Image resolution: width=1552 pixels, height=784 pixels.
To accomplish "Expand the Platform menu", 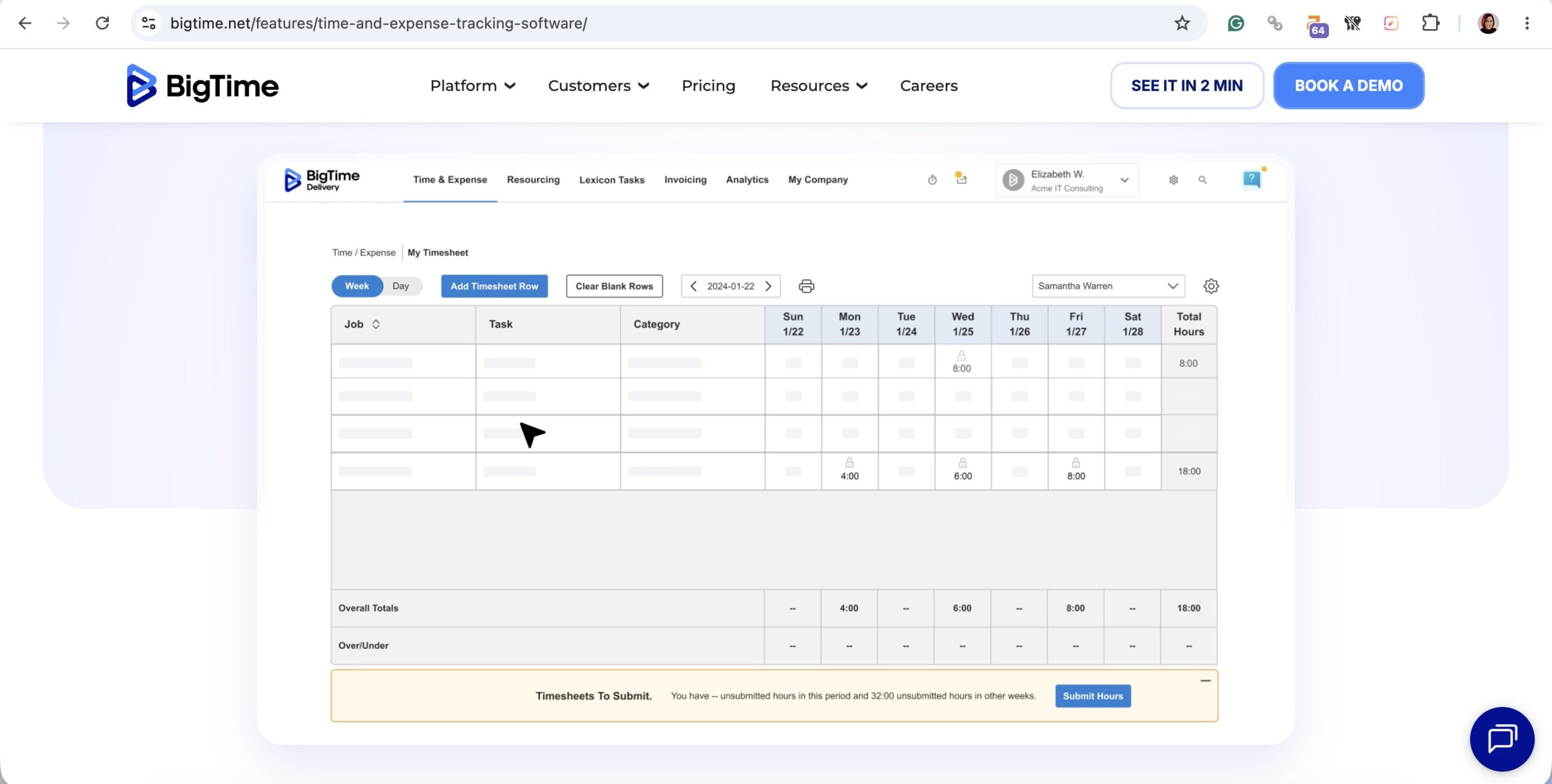I will (x=473, y=85).
